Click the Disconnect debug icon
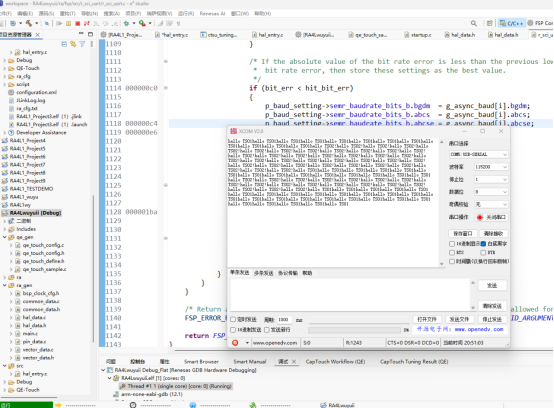The image size is (554, 408). point(87,23)
